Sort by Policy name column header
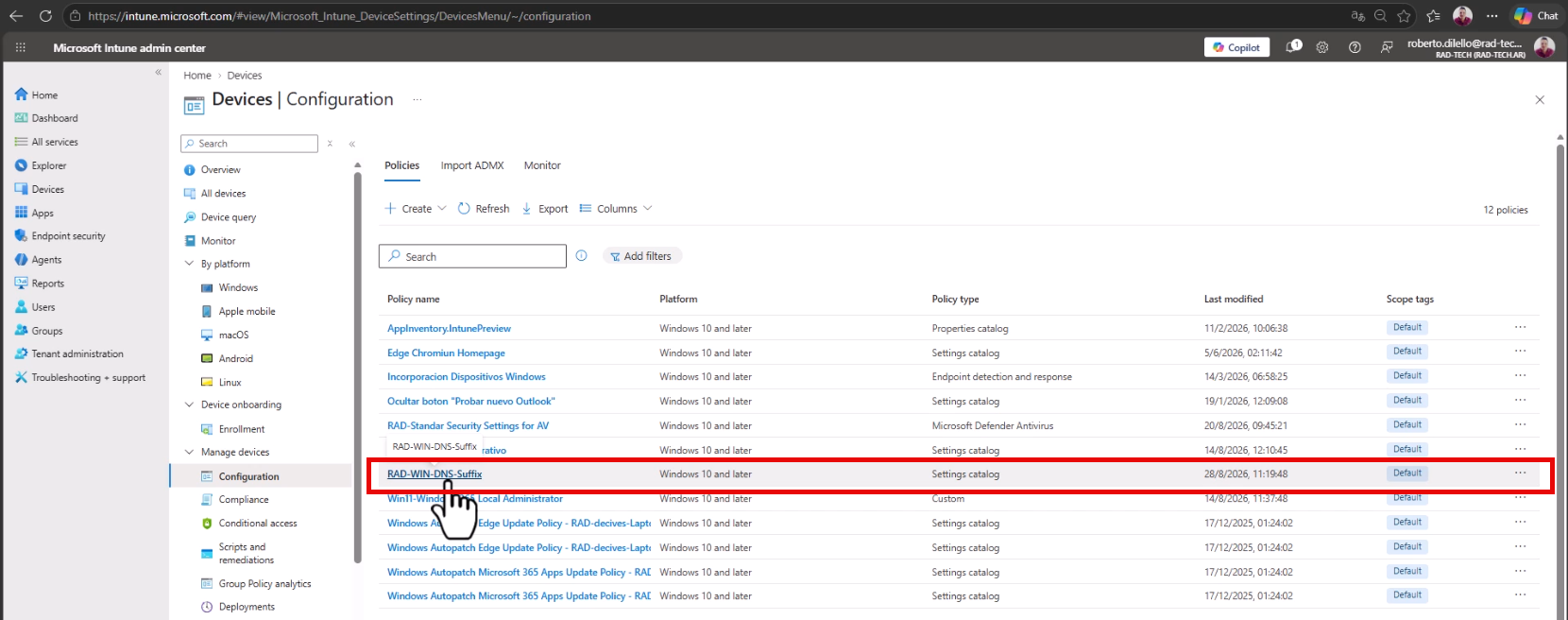The width and height of the screenshot is (1568, 620). click(x=413, y=299)
